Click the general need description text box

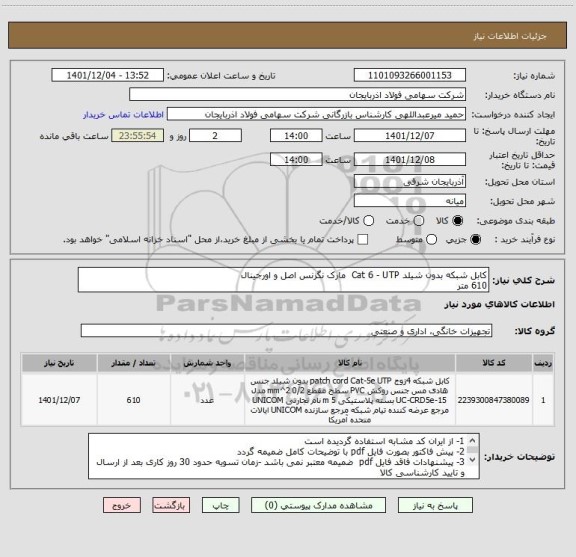(x=283, y=280)
